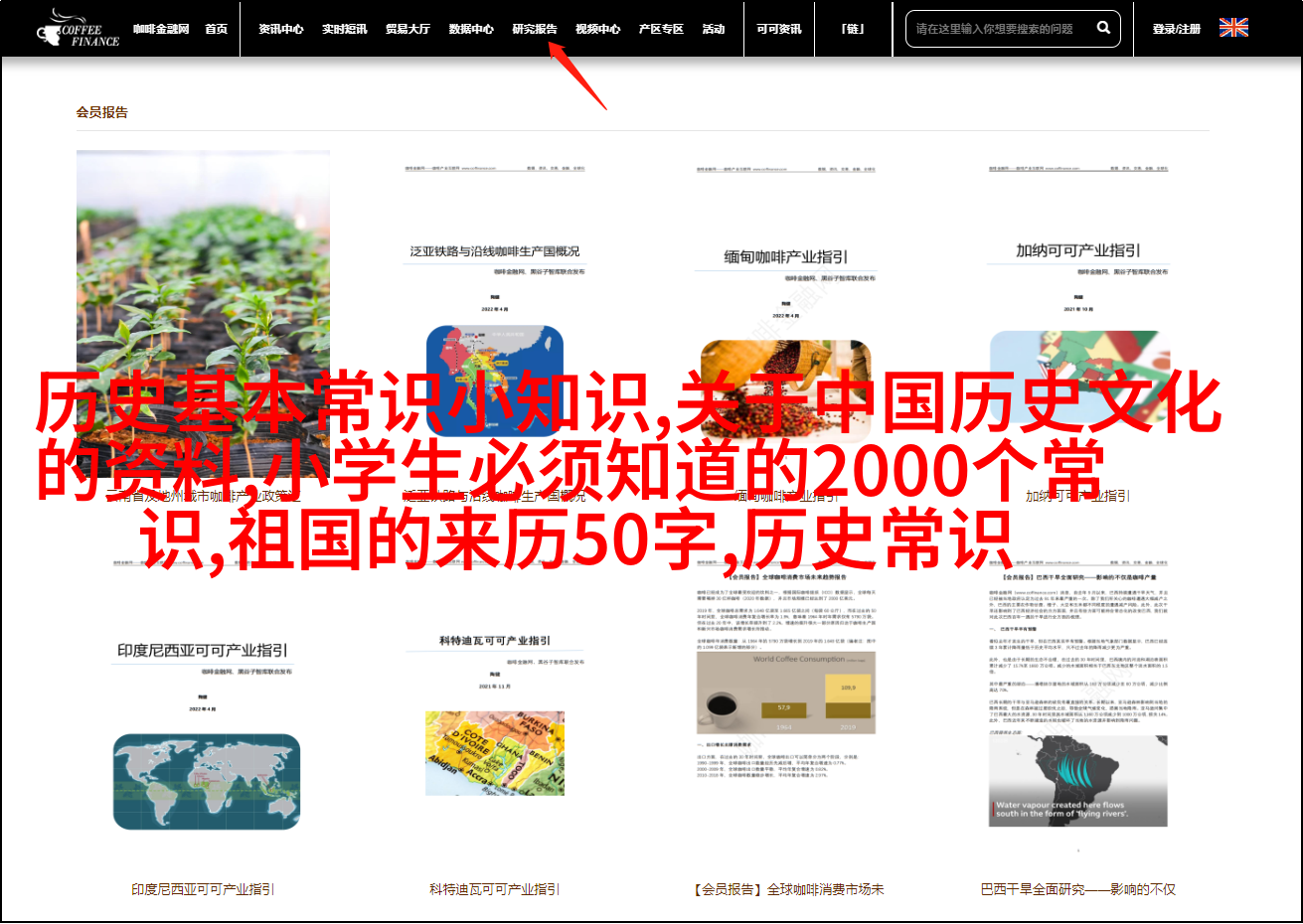Open the 首页 home menu item
The height and width of the screenshot is (924, 1303).
[216, 29]
